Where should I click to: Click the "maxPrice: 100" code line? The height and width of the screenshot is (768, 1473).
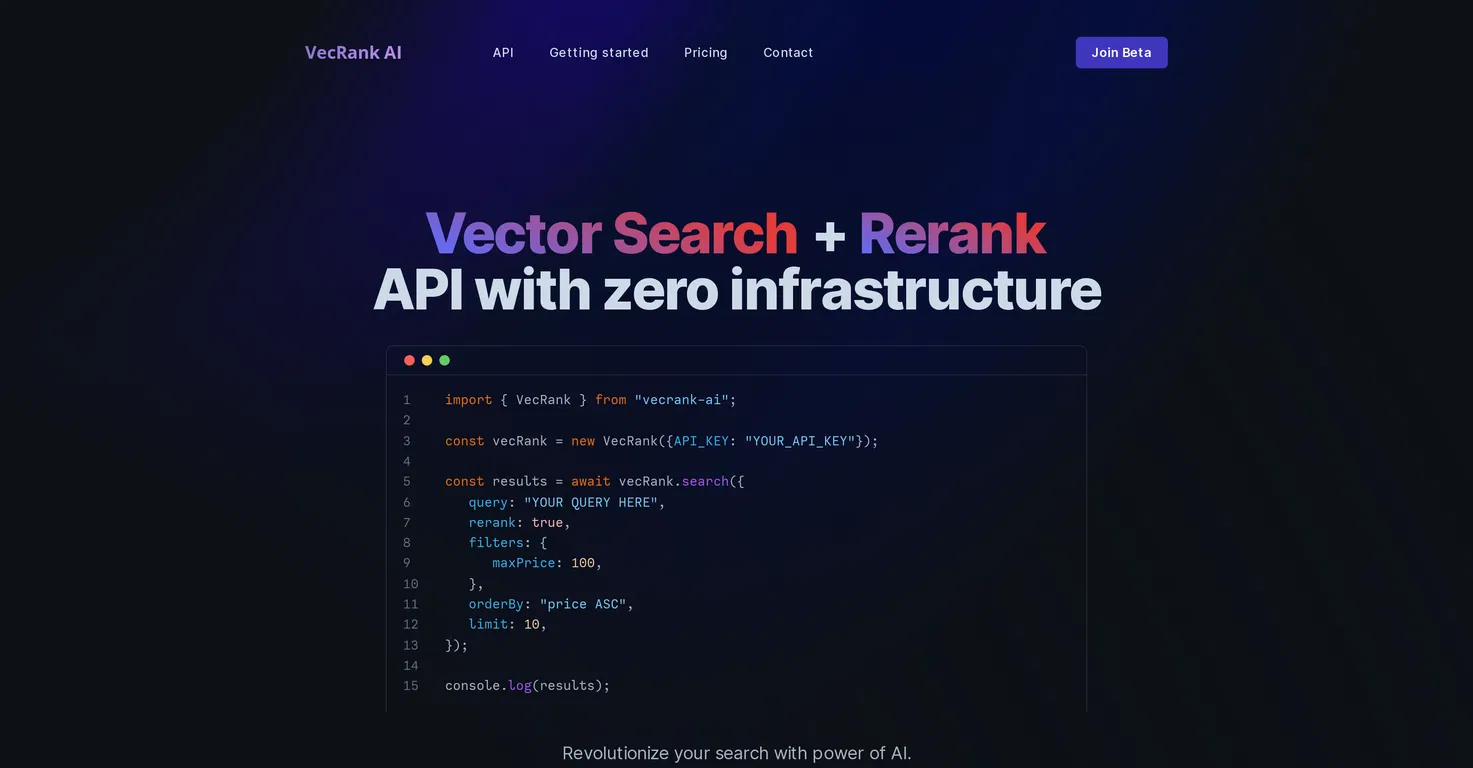(x=547, y=563)
